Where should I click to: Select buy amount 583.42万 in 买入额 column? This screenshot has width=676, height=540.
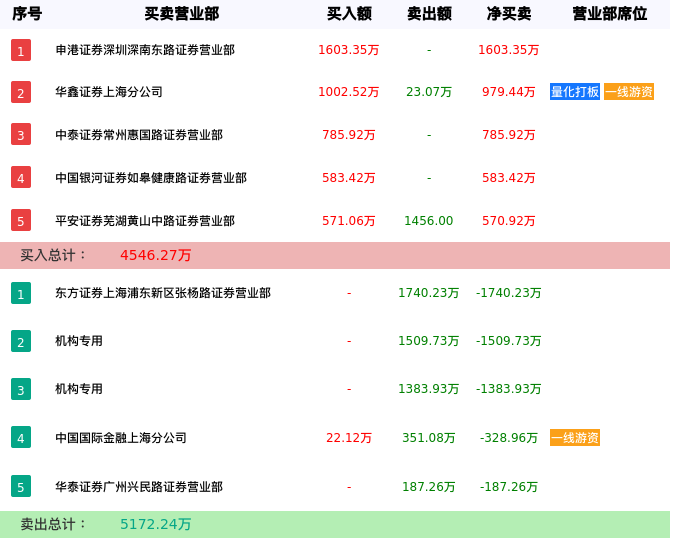click(x=349, y=178)
